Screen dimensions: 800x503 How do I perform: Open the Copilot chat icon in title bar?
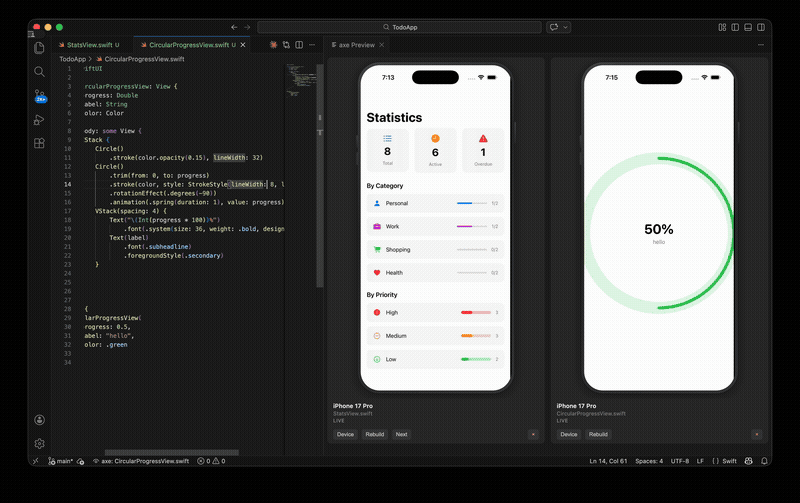(554, 27)
